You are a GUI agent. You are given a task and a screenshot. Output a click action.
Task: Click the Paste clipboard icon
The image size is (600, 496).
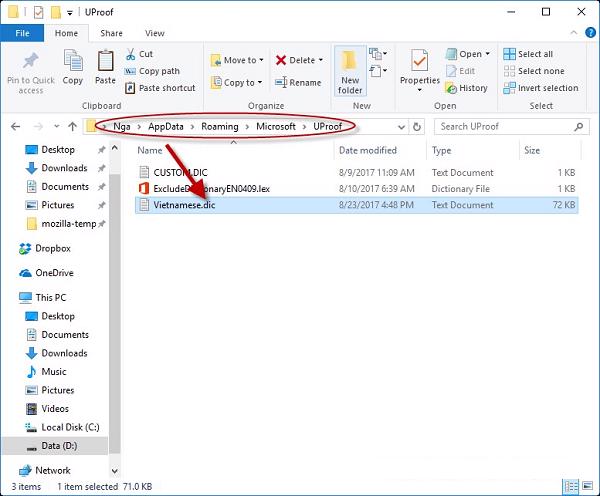pyautogui.click(x=105, y=61)
